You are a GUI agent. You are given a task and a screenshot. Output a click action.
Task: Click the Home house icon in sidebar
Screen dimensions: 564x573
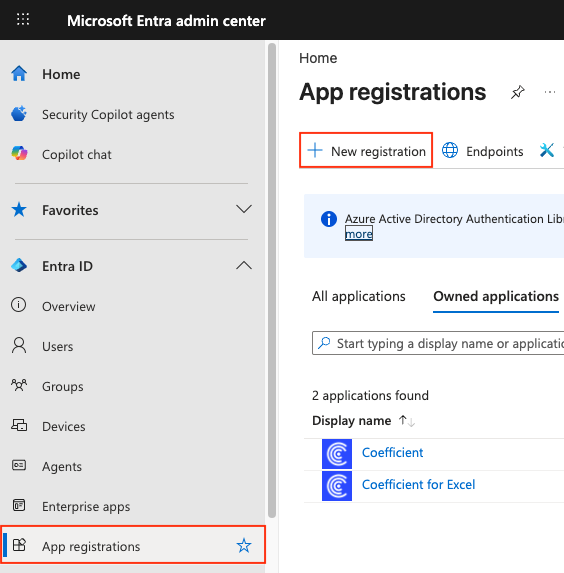click(x=19, y=73)
